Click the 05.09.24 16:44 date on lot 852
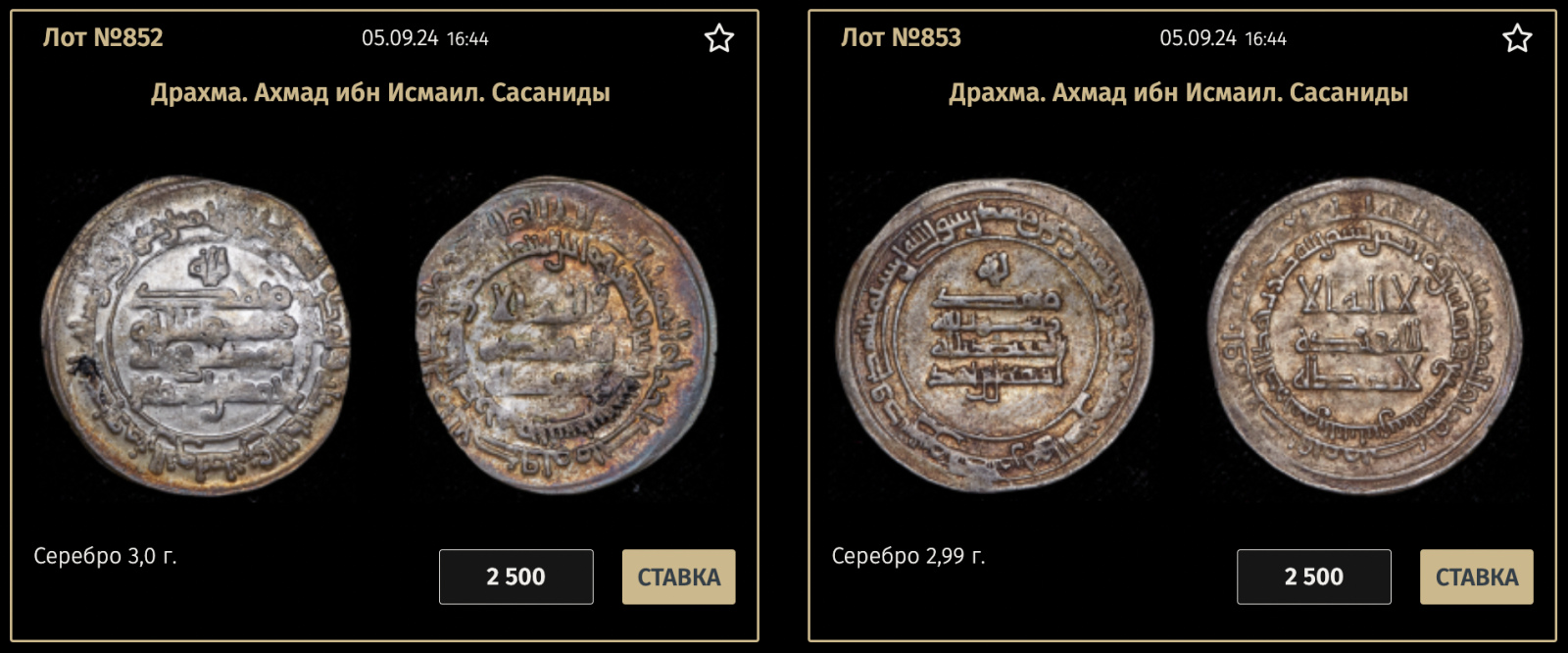This screenshot has width=1568, height=653. coord(425,38)
